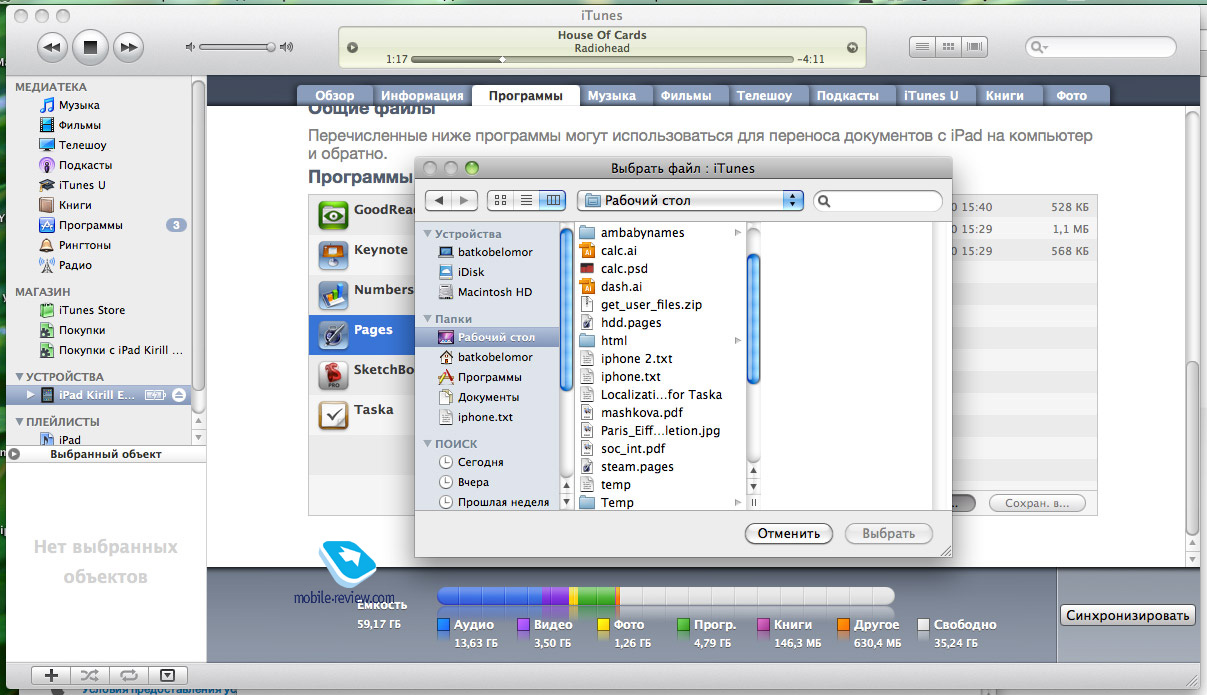Collapse the Плейлисты sidebar section

click(21, 422)
